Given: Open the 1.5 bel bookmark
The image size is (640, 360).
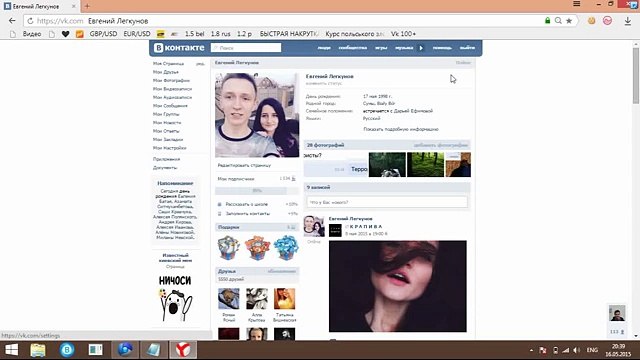Looking at the screenshot, I should pos(194,34).
